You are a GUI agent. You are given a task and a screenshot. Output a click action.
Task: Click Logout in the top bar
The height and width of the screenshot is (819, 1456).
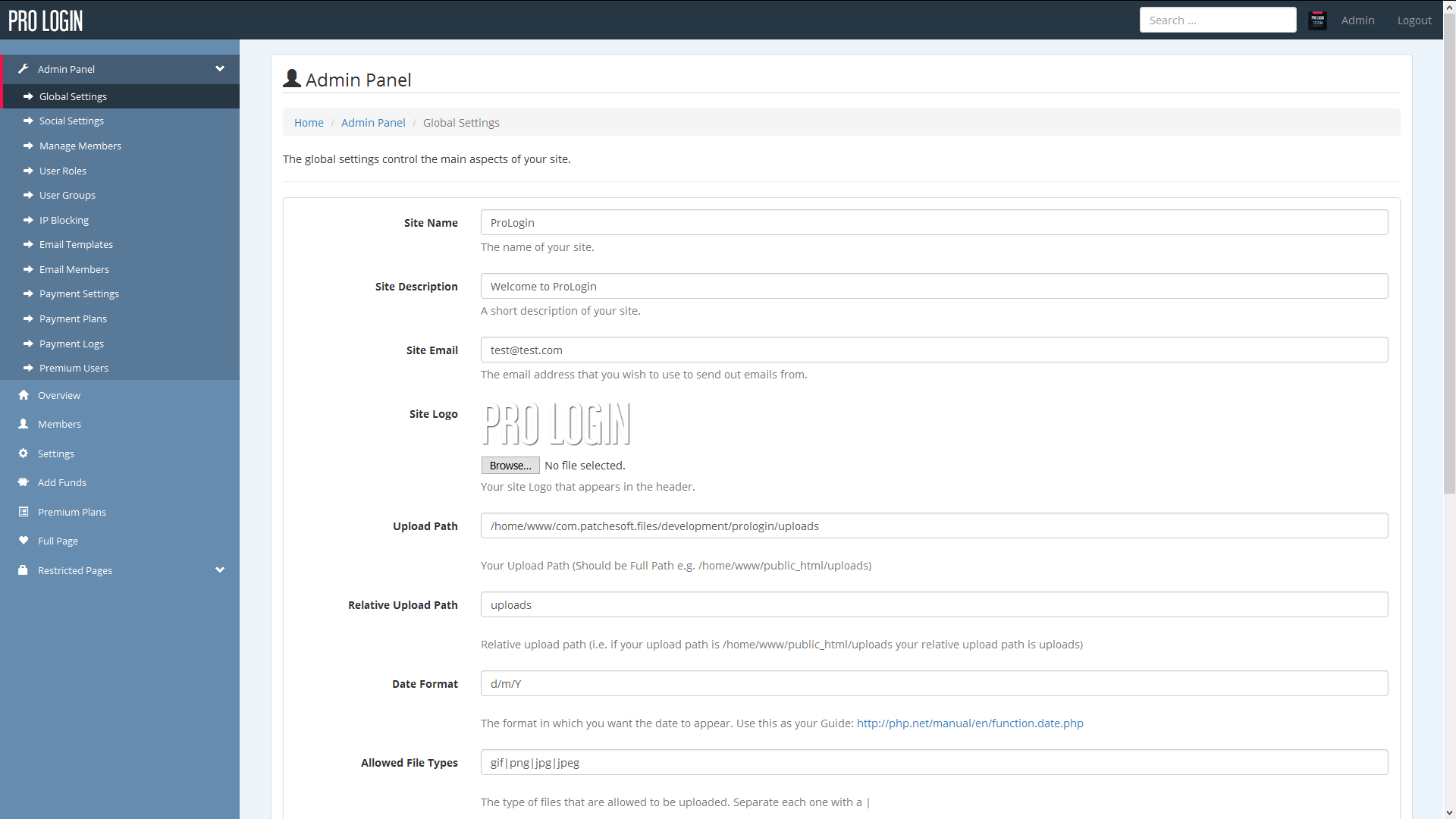tap(1414, 20)
